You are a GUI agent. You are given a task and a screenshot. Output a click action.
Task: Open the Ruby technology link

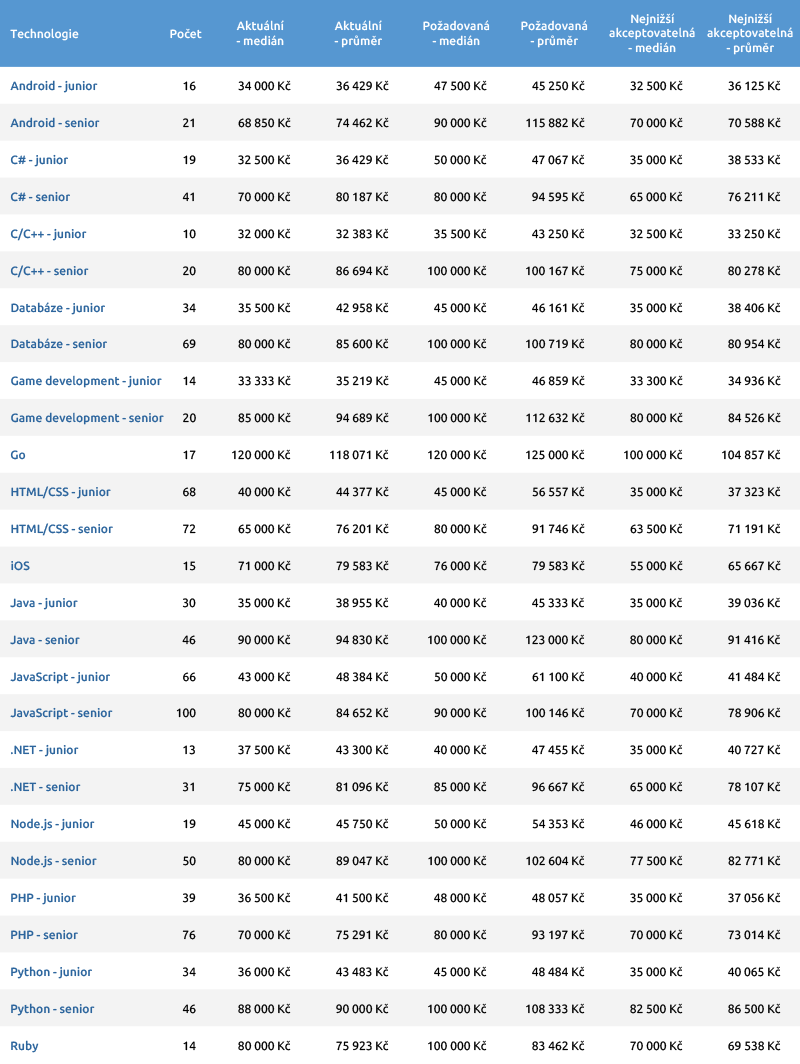(24, 1046)
